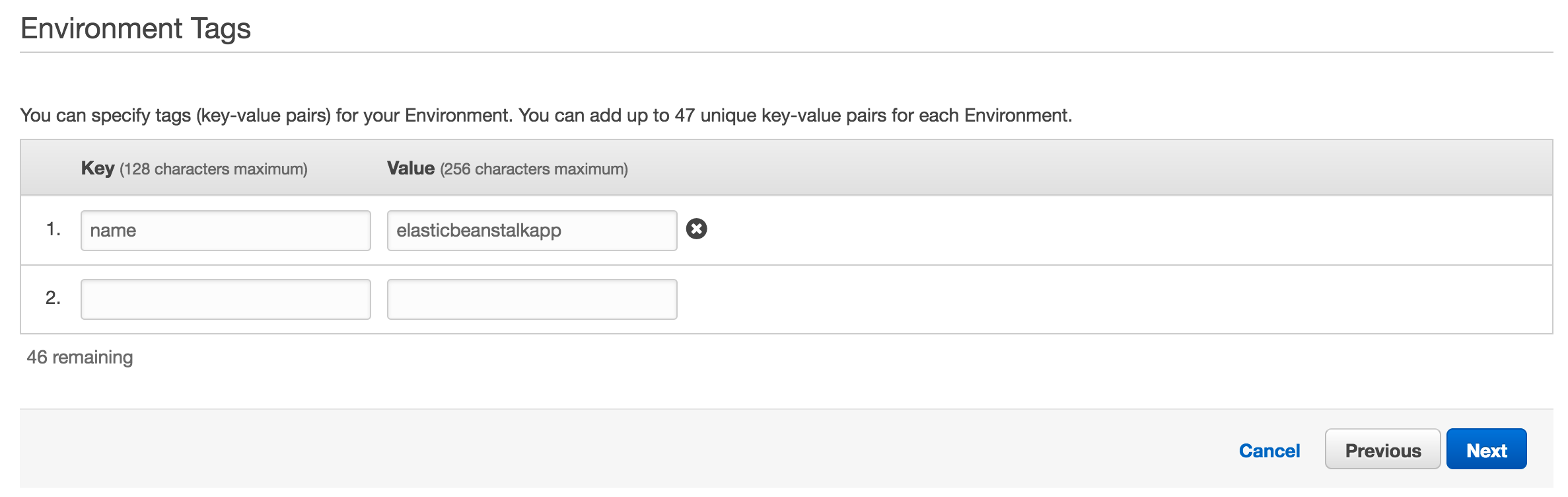Image resolution: width=1568 pixels, height=497 pixels.
Task: Click the Key field containing name
Action: tap(225, 230)
